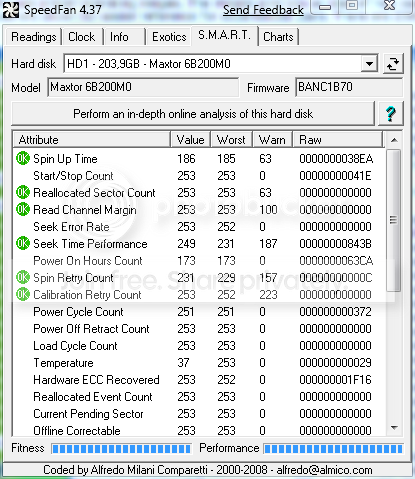The image size is (415, 479).
Task: Select the Offline Correctable row
Action: (199, 430)
